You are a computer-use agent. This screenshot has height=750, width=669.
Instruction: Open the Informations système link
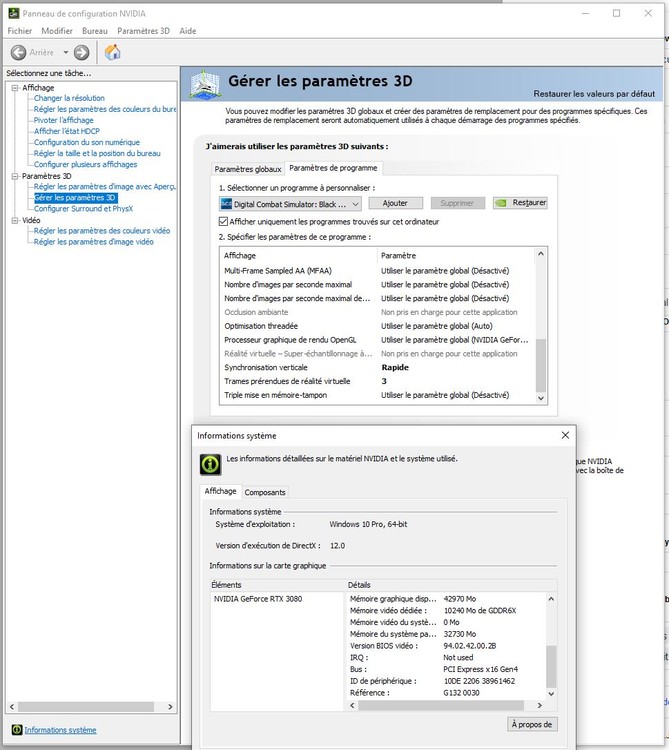coord(60,730)
